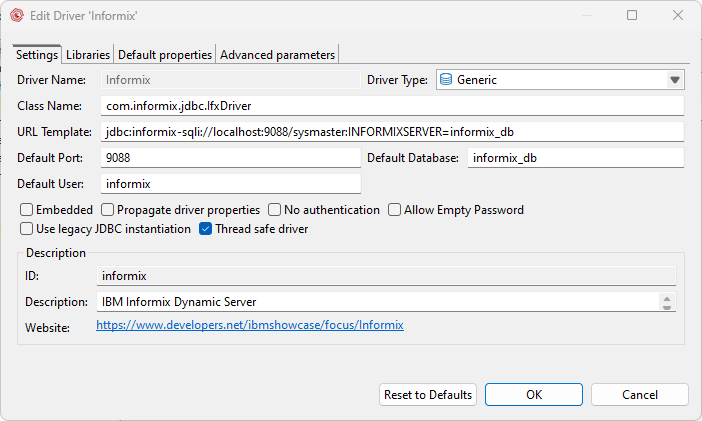Viewport: 702px width, 421px height.
Task: Open the Default properties tab
Action: pos(165,54)
